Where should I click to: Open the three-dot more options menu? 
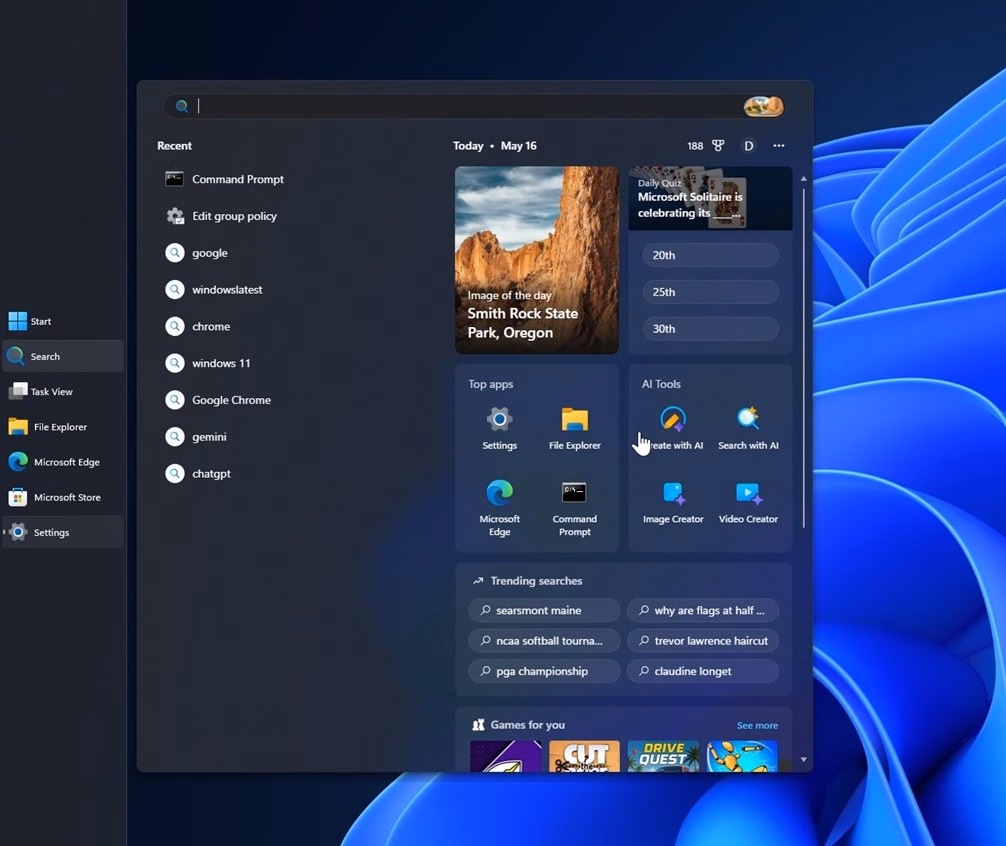tap(778, 146)
